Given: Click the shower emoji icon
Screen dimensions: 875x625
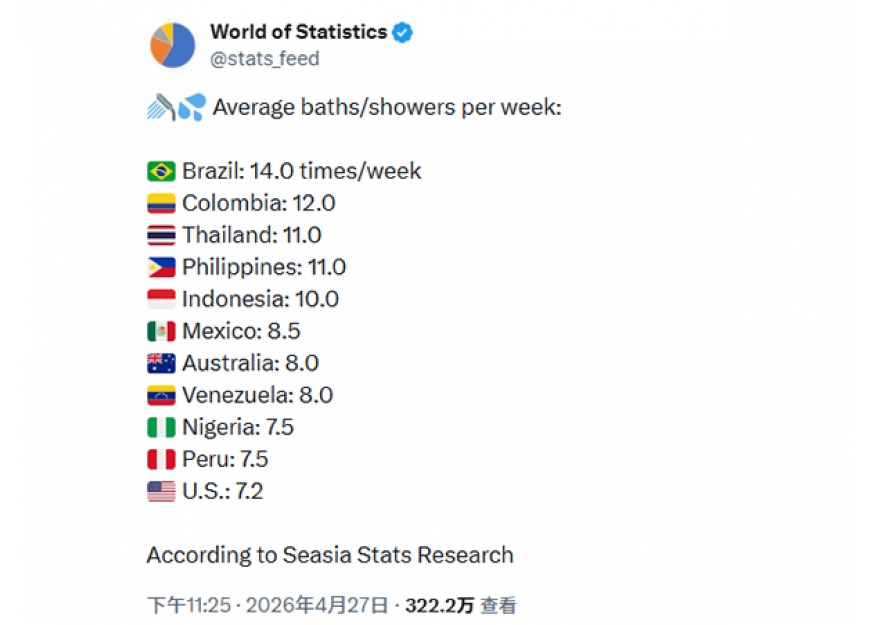Looking at the screenshot, I should click(163, 107).
